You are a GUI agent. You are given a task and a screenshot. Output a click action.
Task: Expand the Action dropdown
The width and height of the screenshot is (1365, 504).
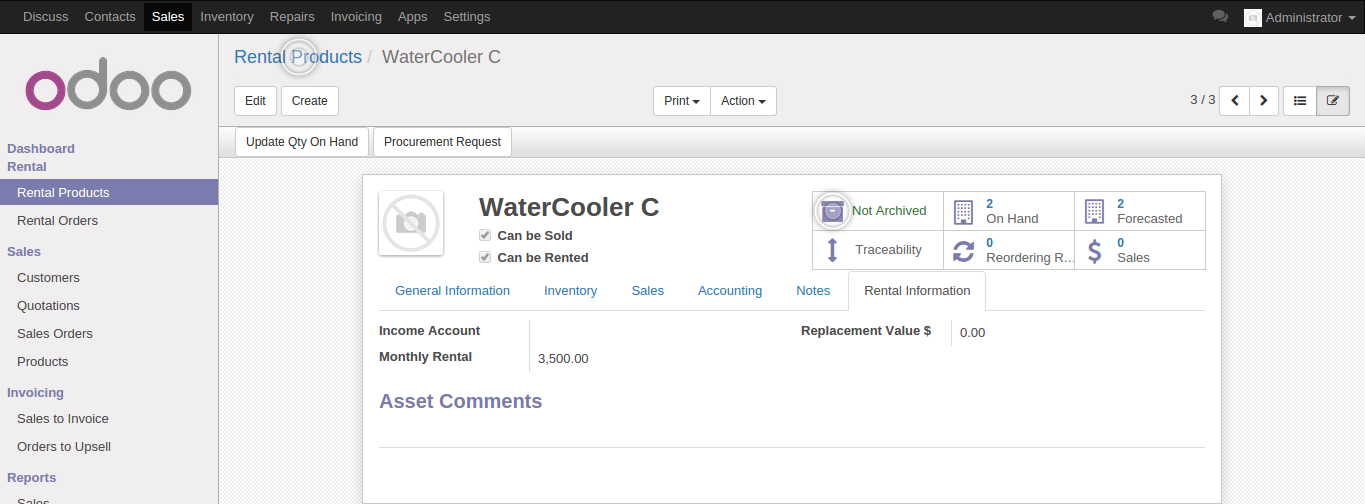point(743,101)
